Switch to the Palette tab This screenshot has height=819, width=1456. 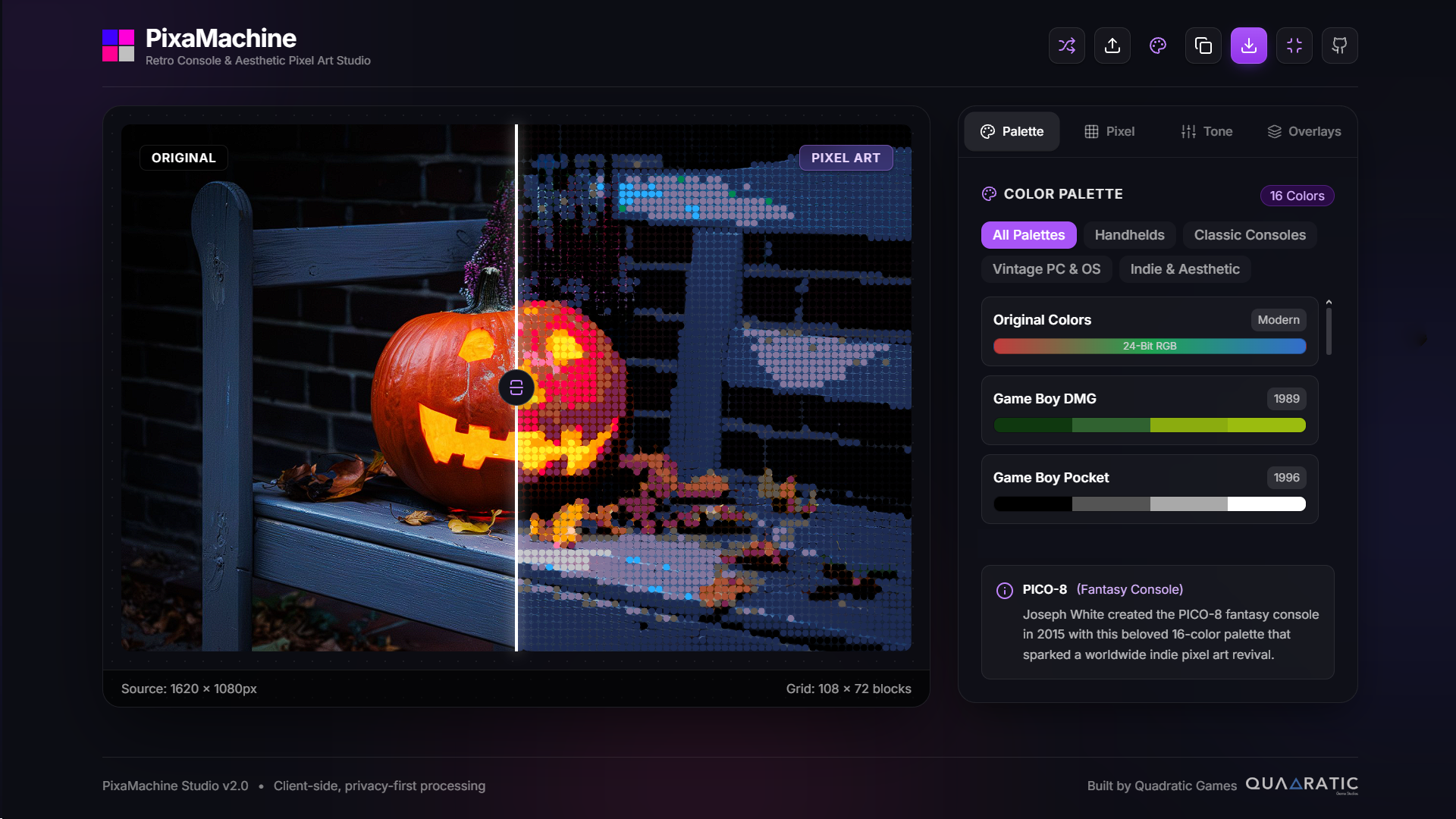(1012, 131)
